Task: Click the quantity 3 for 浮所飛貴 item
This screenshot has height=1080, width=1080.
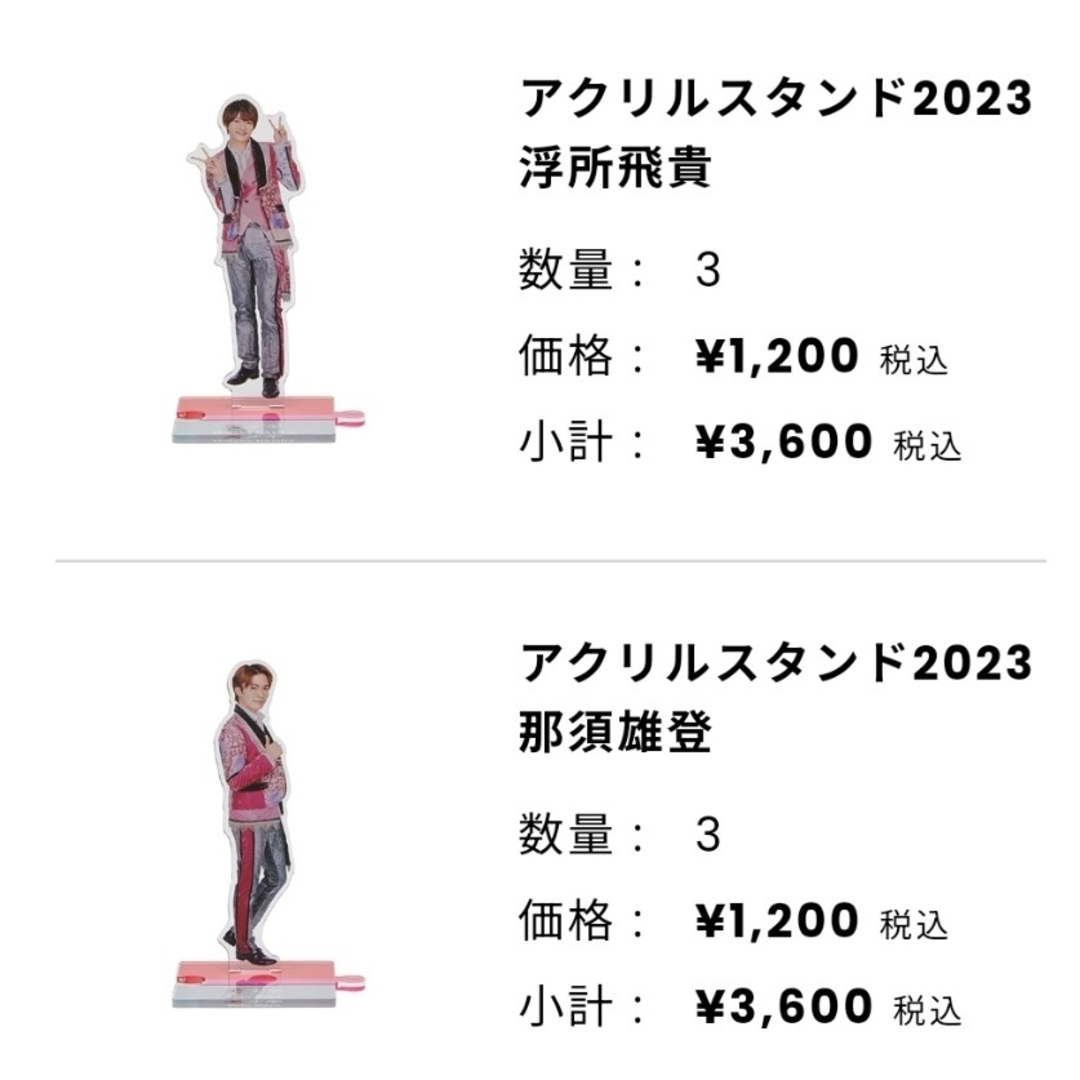Action: (708, 271)
